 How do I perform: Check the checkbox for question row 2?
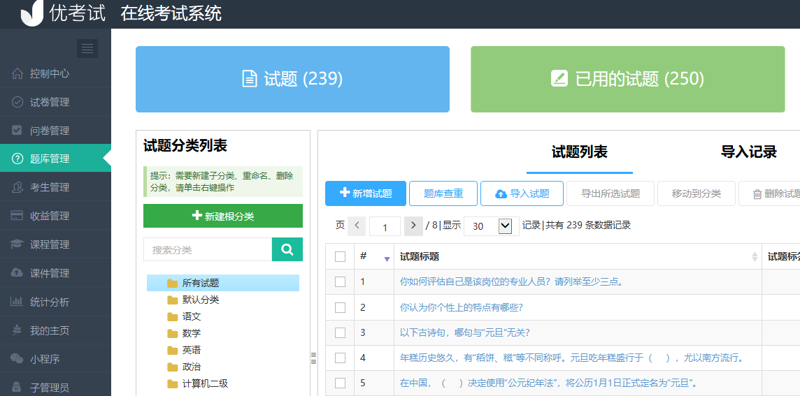tap(340, 307)
